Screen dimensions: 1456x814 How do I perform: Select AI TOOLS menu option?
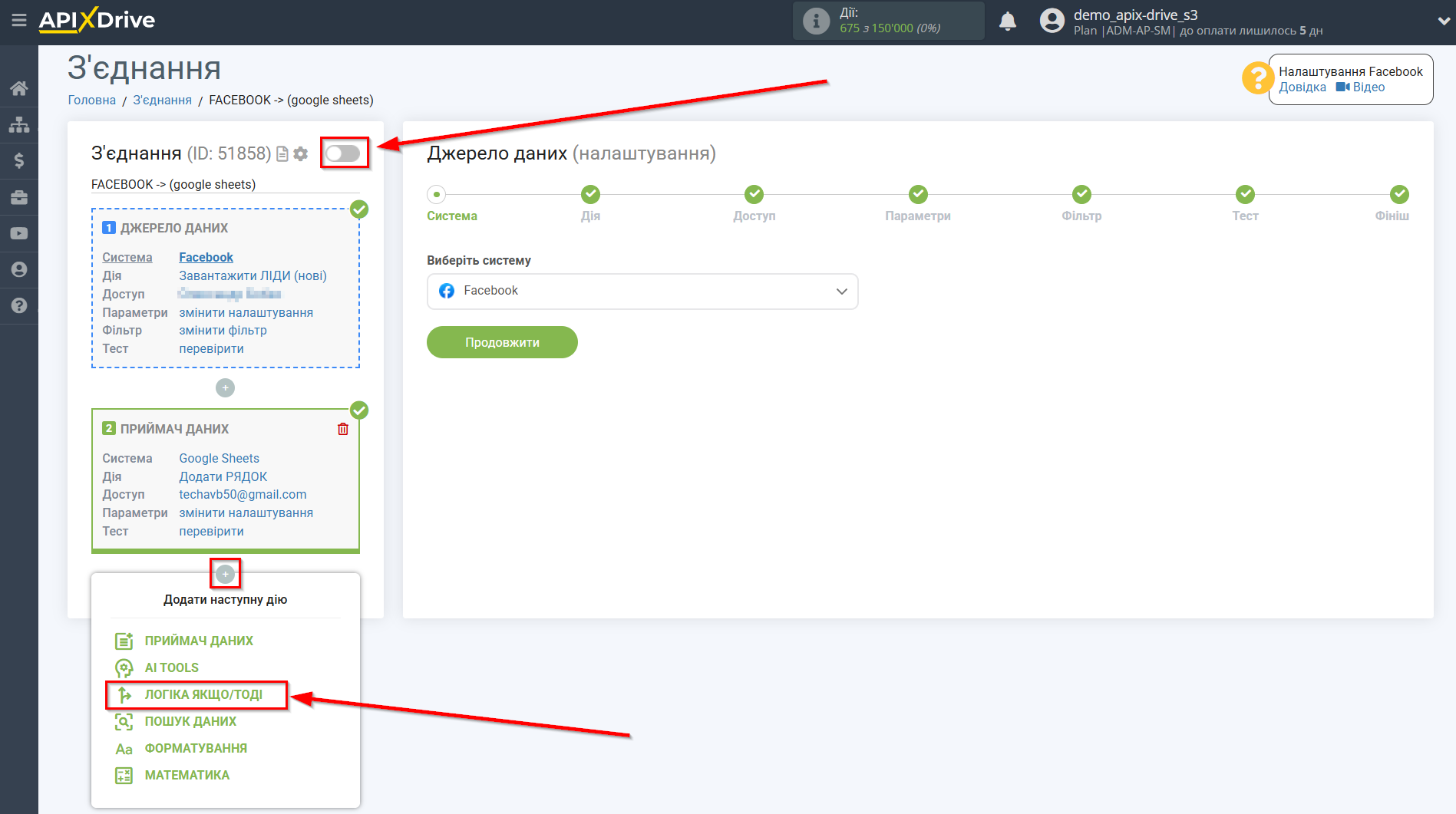(157, 667)
